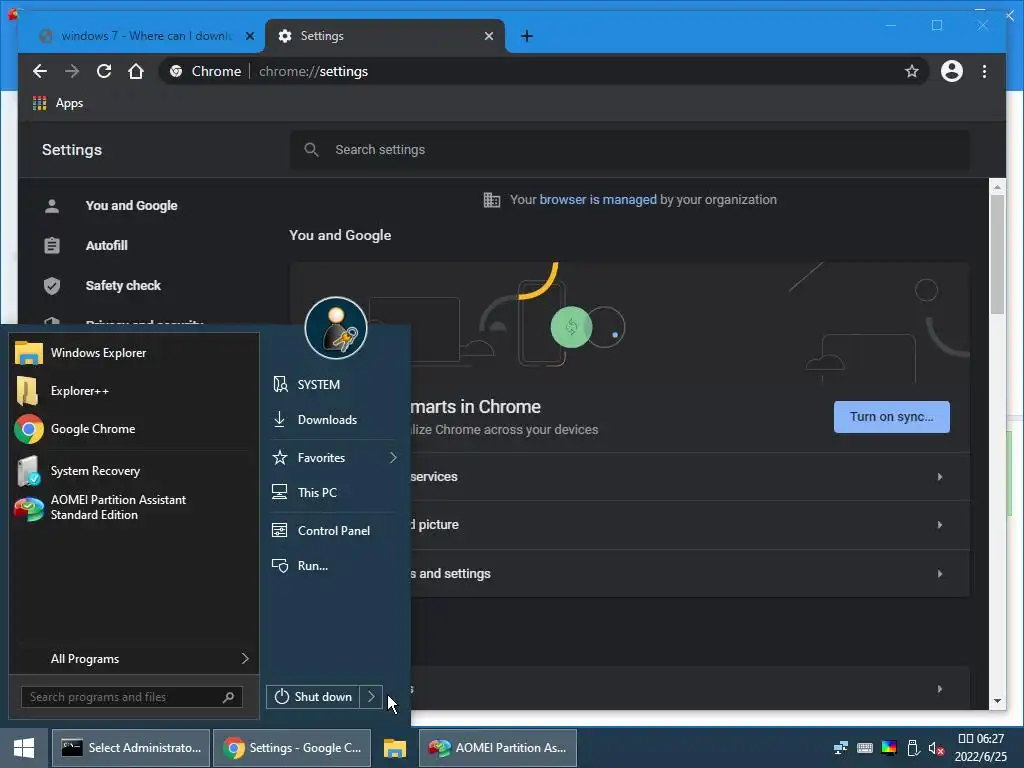
Task: Click the network tray icon
Action: (x=840, y=748)
